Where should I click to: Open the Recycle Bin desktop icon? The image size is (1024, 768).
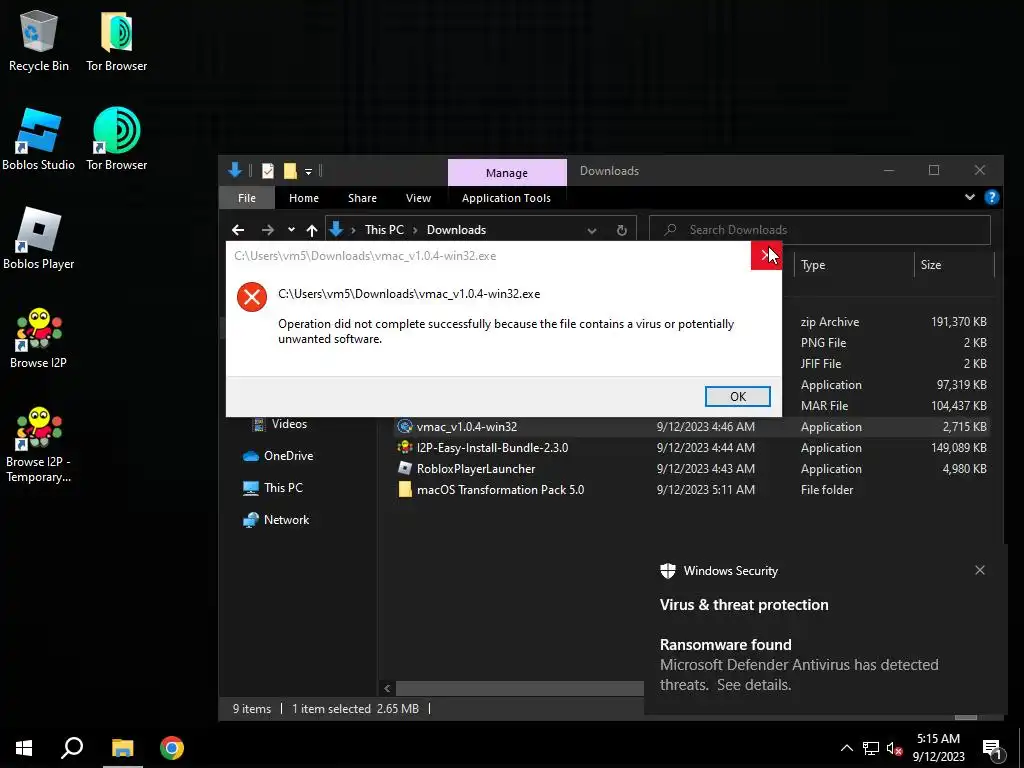click(x=39, y=40)
